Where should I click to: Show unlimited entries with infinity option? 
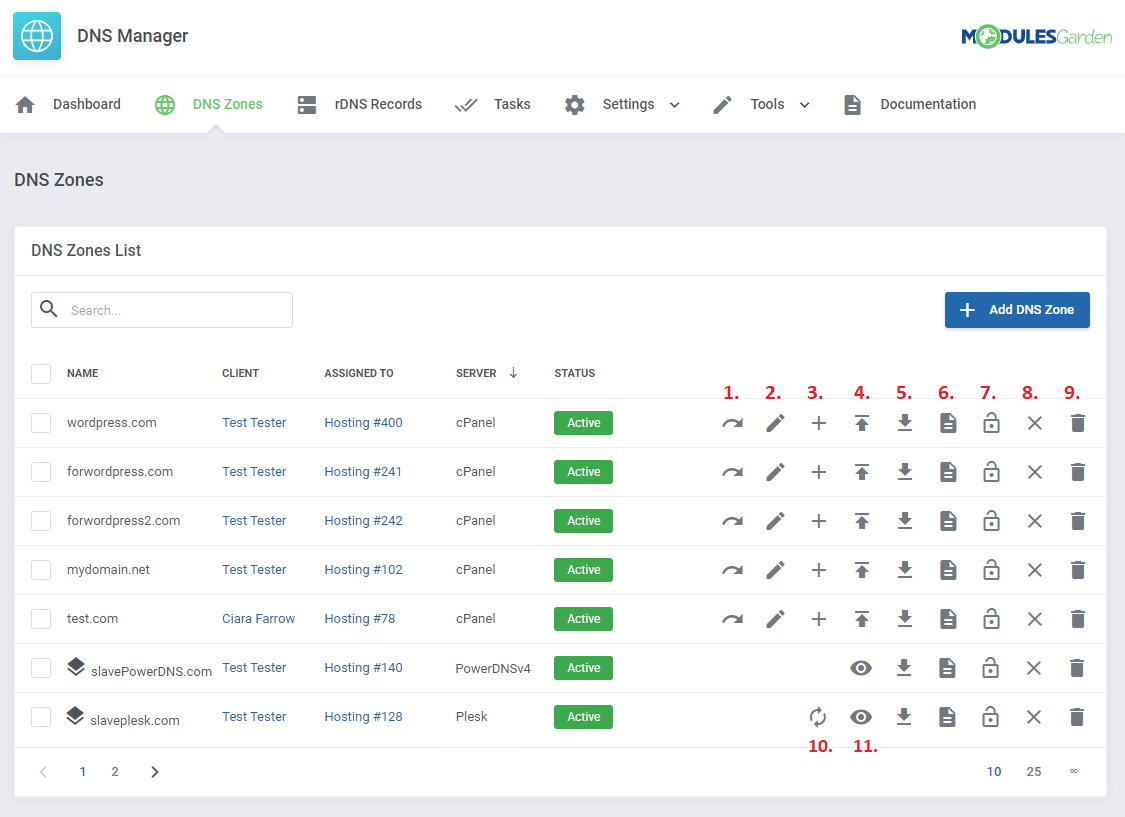tap(1073, 771)
